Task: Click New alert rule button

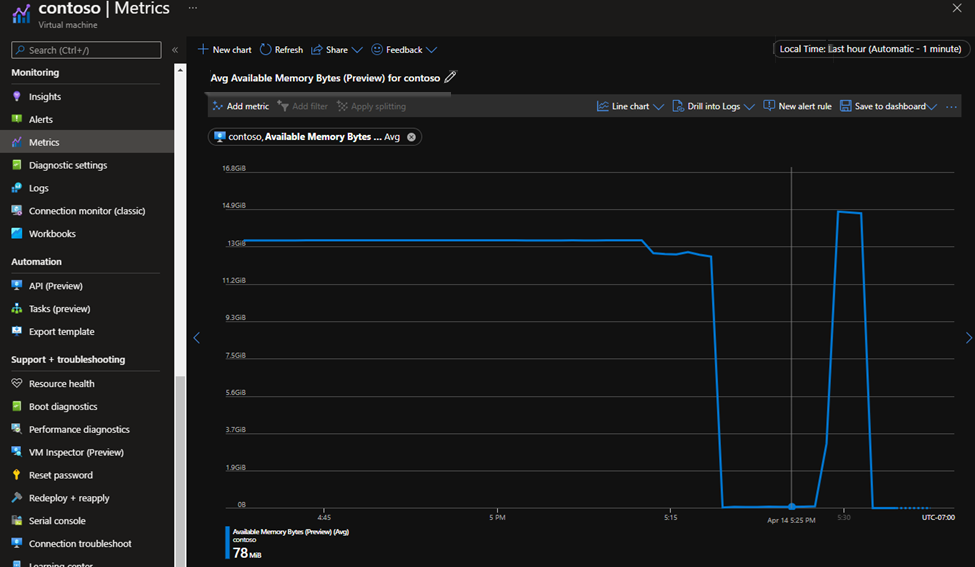Action: (x=797, y=106)
